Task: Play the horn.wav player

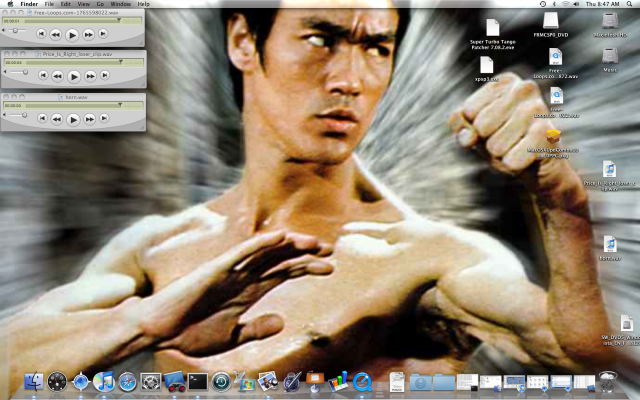Action: coord(73,120)
